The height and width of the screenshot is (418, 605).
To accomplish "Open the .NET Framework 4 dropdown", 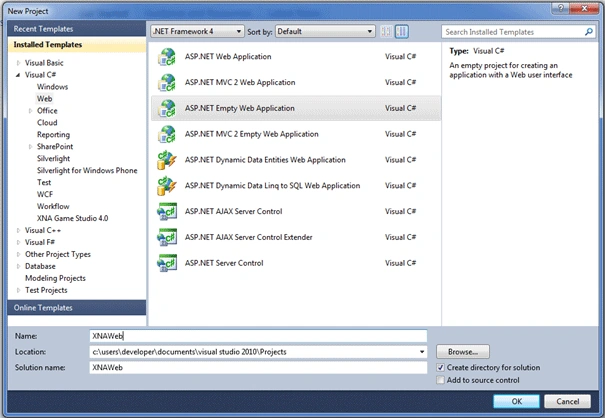I will click(197, 31).
